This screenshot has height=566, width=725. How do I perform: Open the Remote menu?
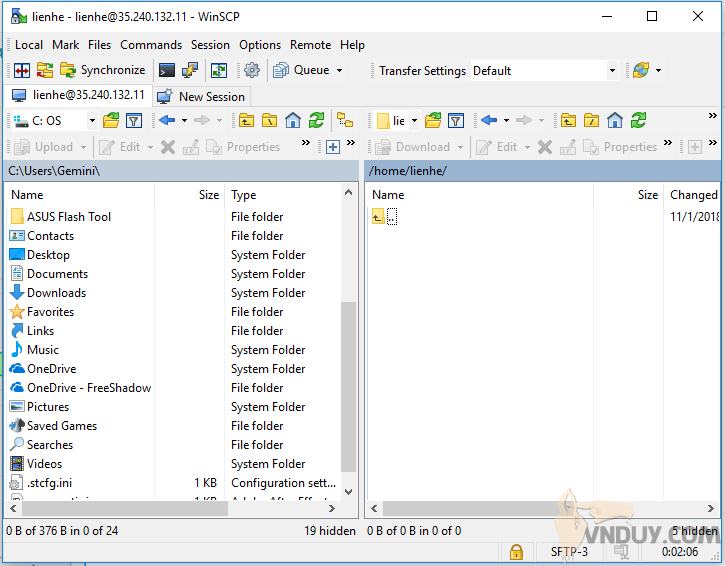click(310, 45)
